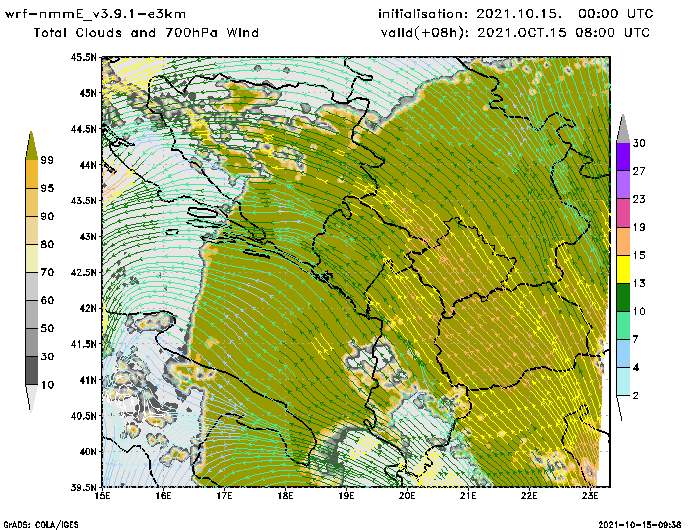700x530 pixels.
Task: Select the pink 19–23 wind speed swatch
Action: [x=623, y=213]
